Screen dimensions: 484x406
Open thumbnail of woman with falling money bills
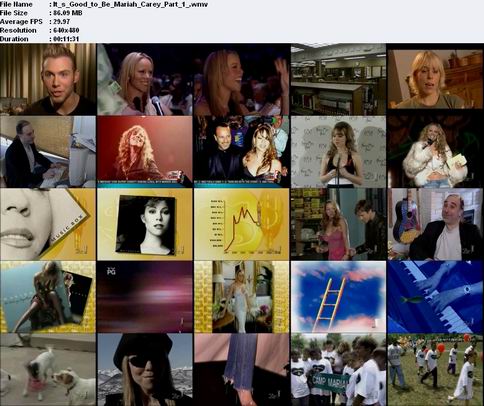(145, 79)
